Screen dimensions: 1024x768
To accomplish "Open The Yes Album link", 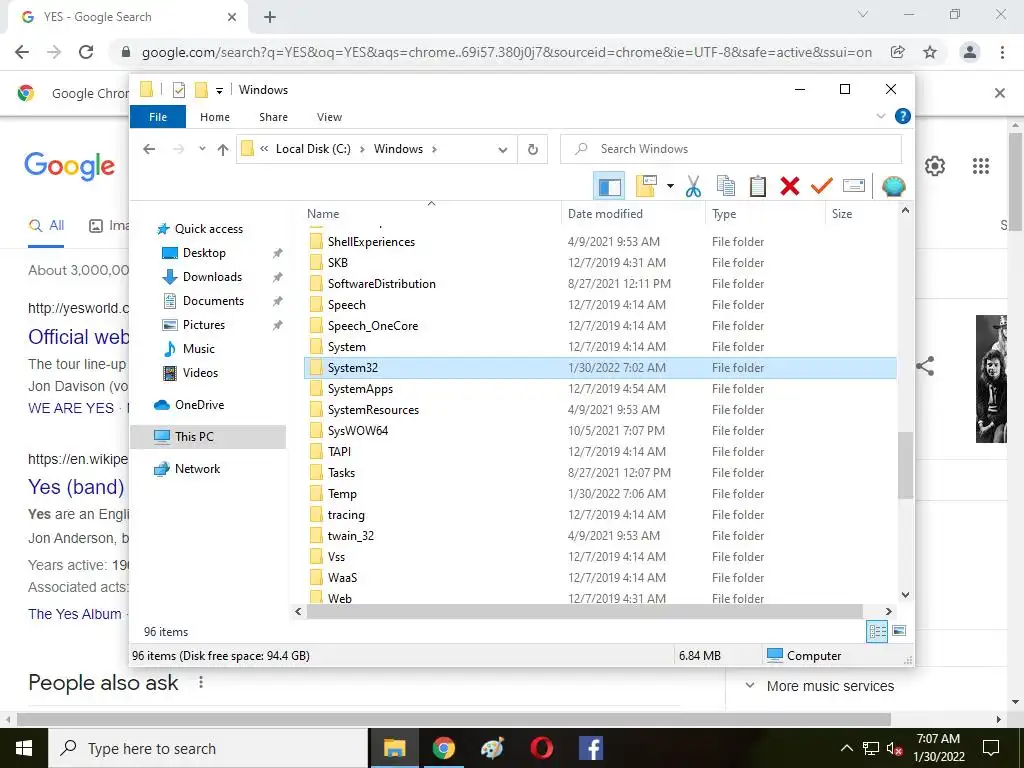I will [x=74, y=614].
